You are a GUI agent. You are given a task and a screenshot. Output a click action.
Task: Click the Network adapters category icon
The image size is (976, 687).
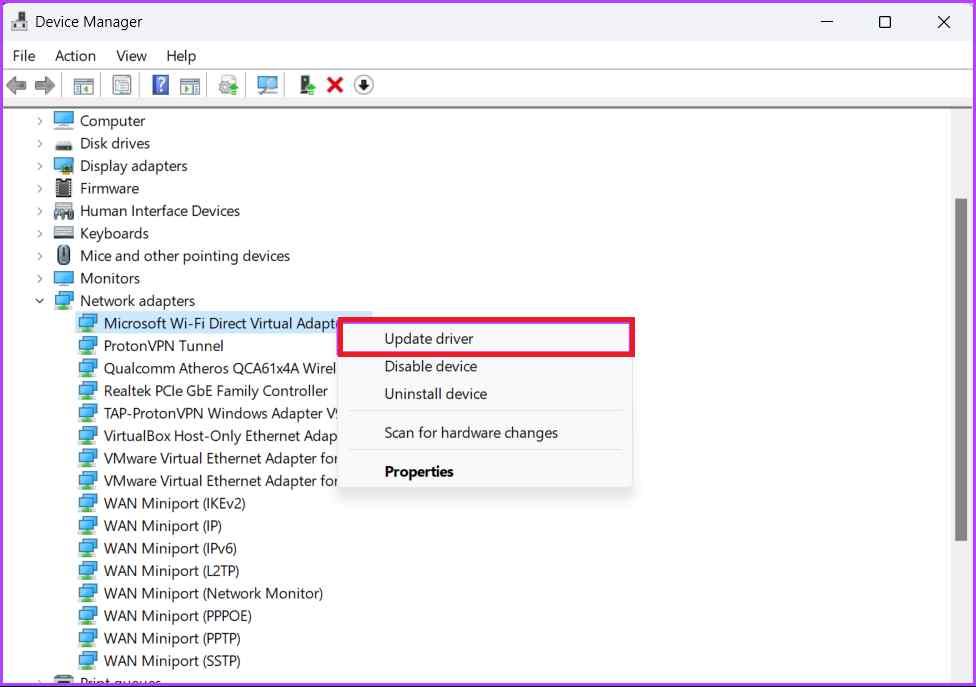click(63, 301)
